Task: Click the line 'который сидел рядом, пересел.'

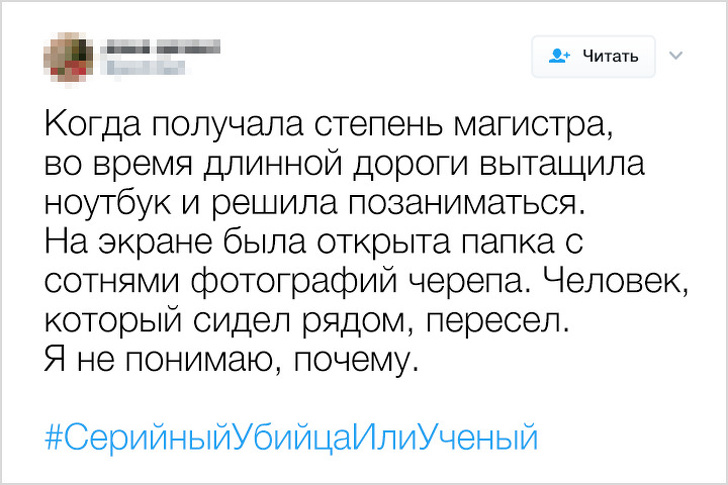Action: [x=305, y=320]
